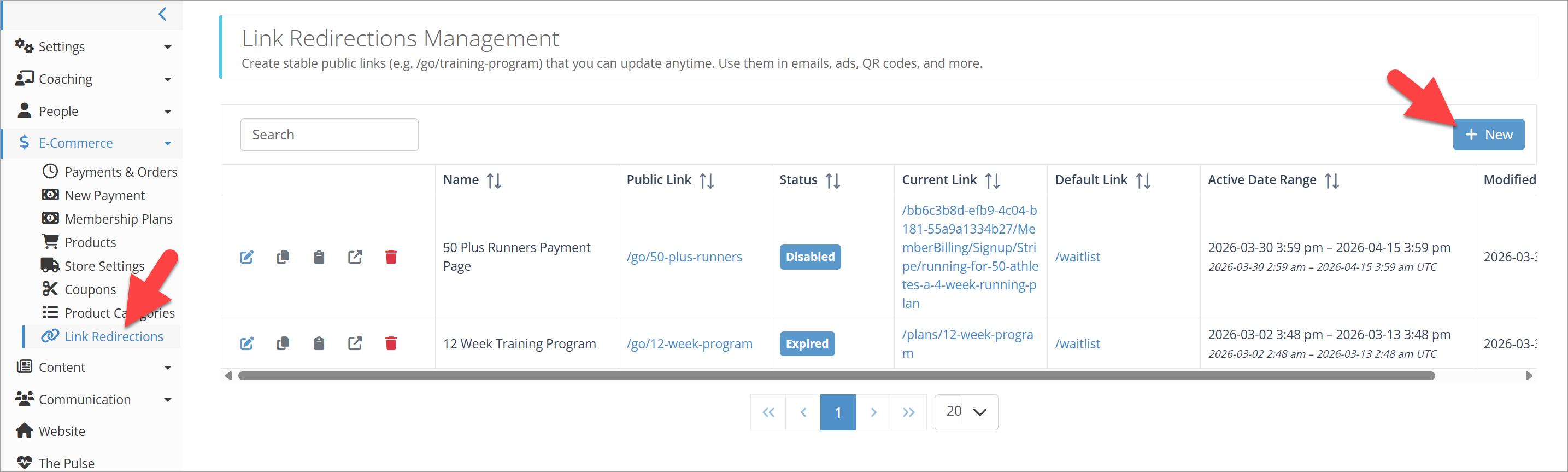Go to Coupons in the sidebar

[90, 290]
